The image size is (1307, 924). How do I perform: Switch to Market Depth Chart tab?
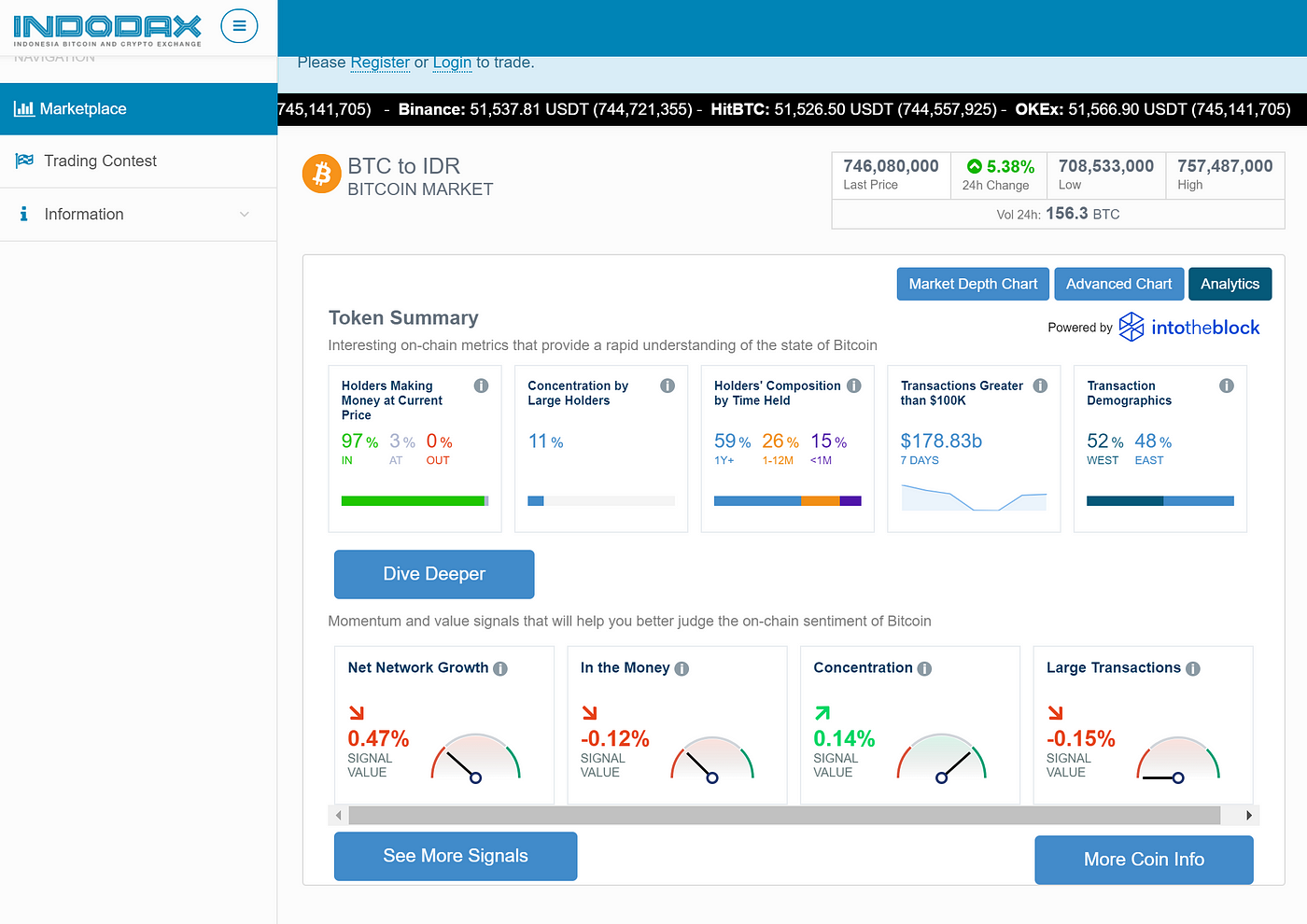point(973,284)
